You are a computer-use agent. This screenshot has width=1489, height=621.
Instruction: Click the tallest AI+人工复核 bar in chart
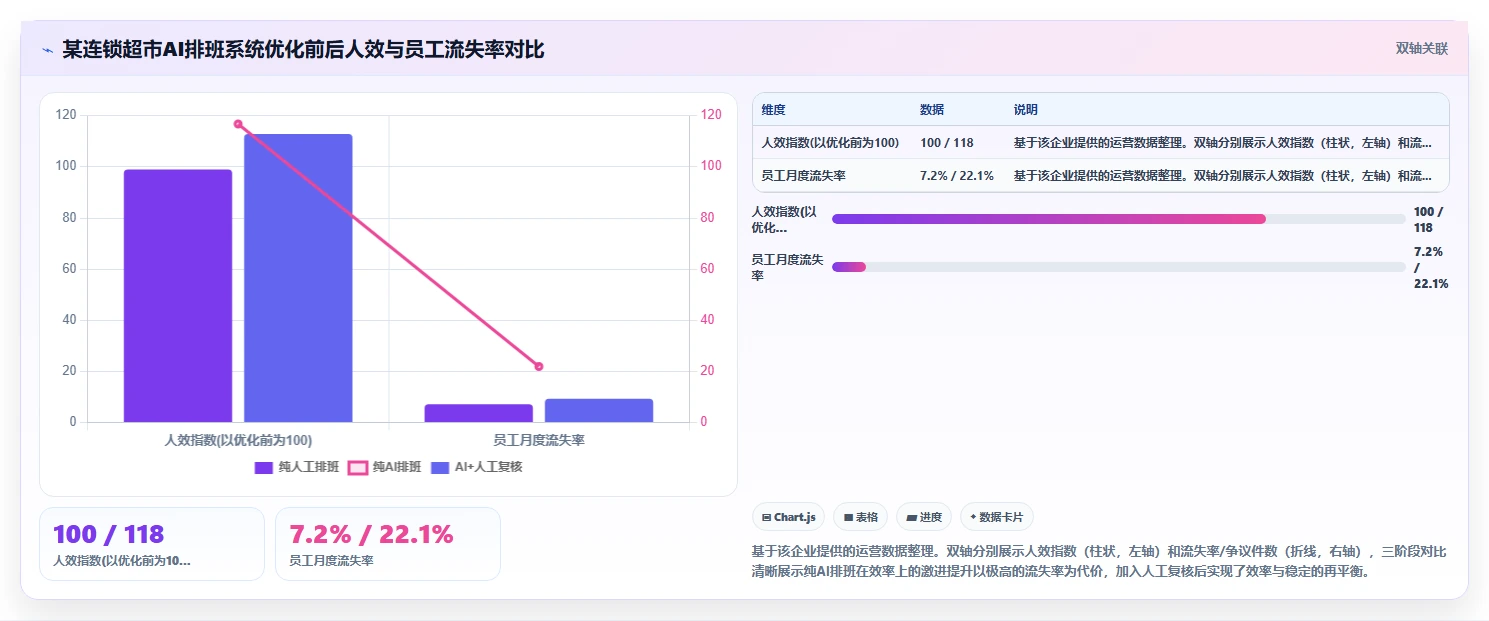pyautogui.click(x=298, y=278)
